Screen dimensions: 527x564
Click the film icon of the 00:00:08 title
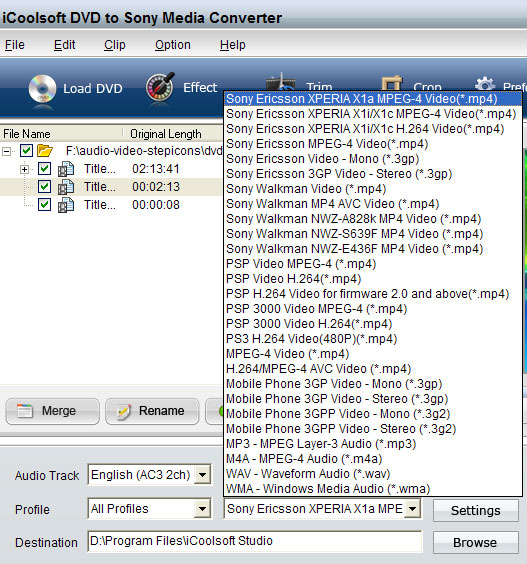(66, 205)
